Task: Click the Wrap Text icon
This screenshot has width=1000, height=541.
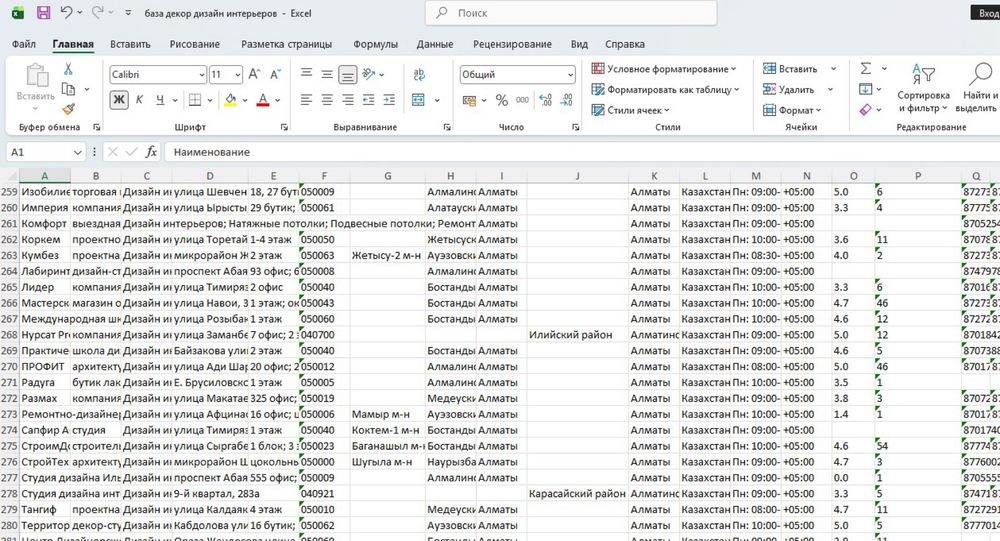Action: click(419, 75)
